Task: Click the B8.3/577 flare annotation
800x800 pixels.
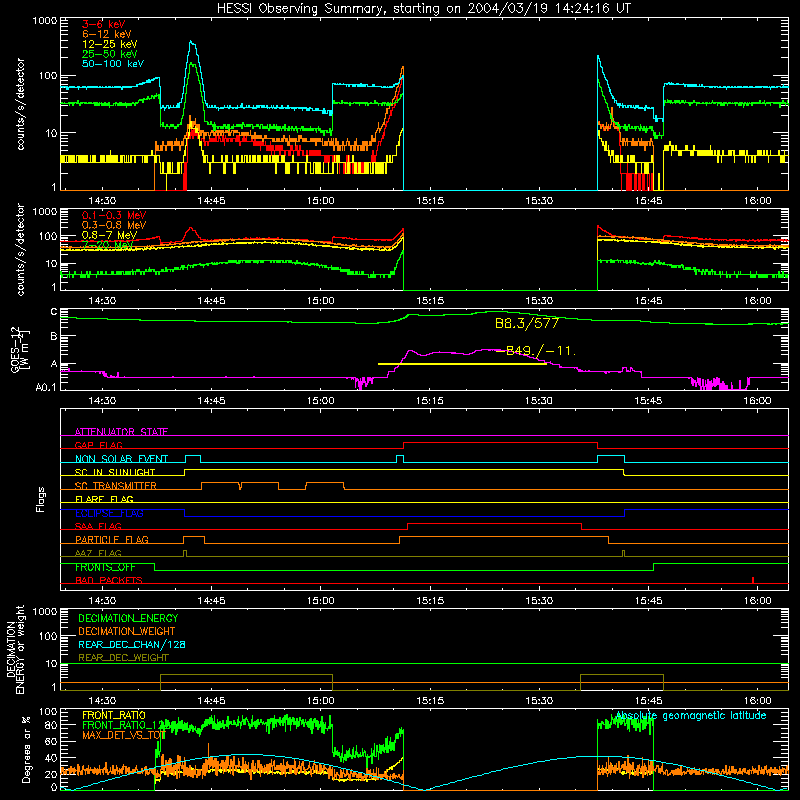Action: (527, 323)
